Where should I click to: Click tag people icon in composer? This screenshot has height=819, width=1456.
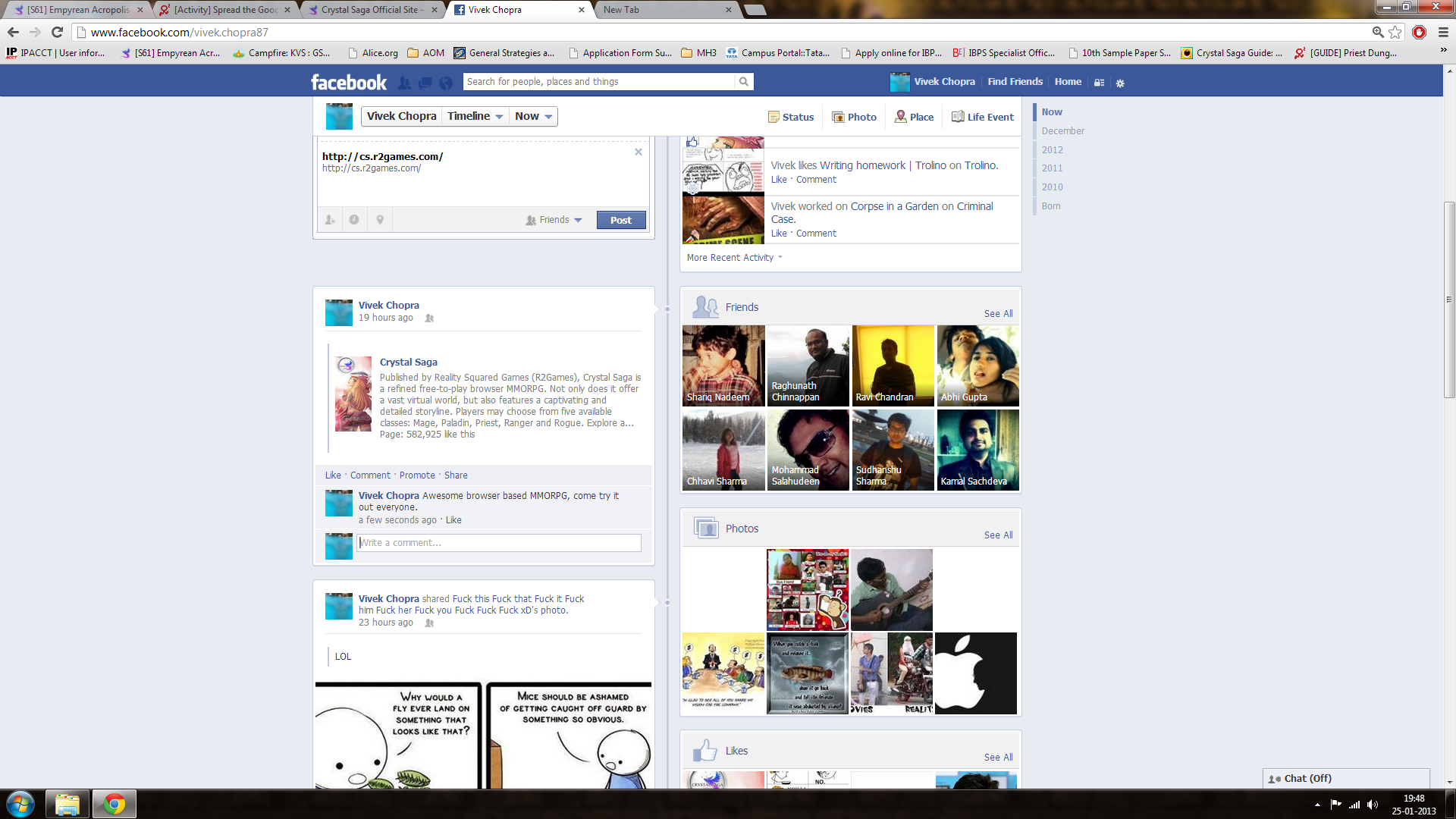click(x=330, y=220)
